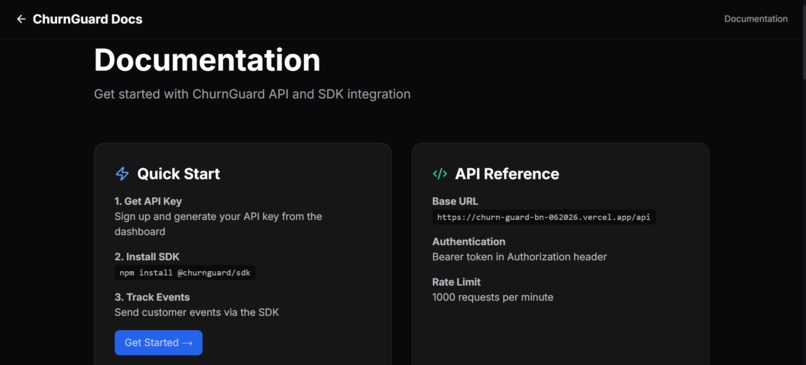The width and height of the screenshot is (806, 365).
Task: Open the Documentation link in top bar
Action: (756, 19)
